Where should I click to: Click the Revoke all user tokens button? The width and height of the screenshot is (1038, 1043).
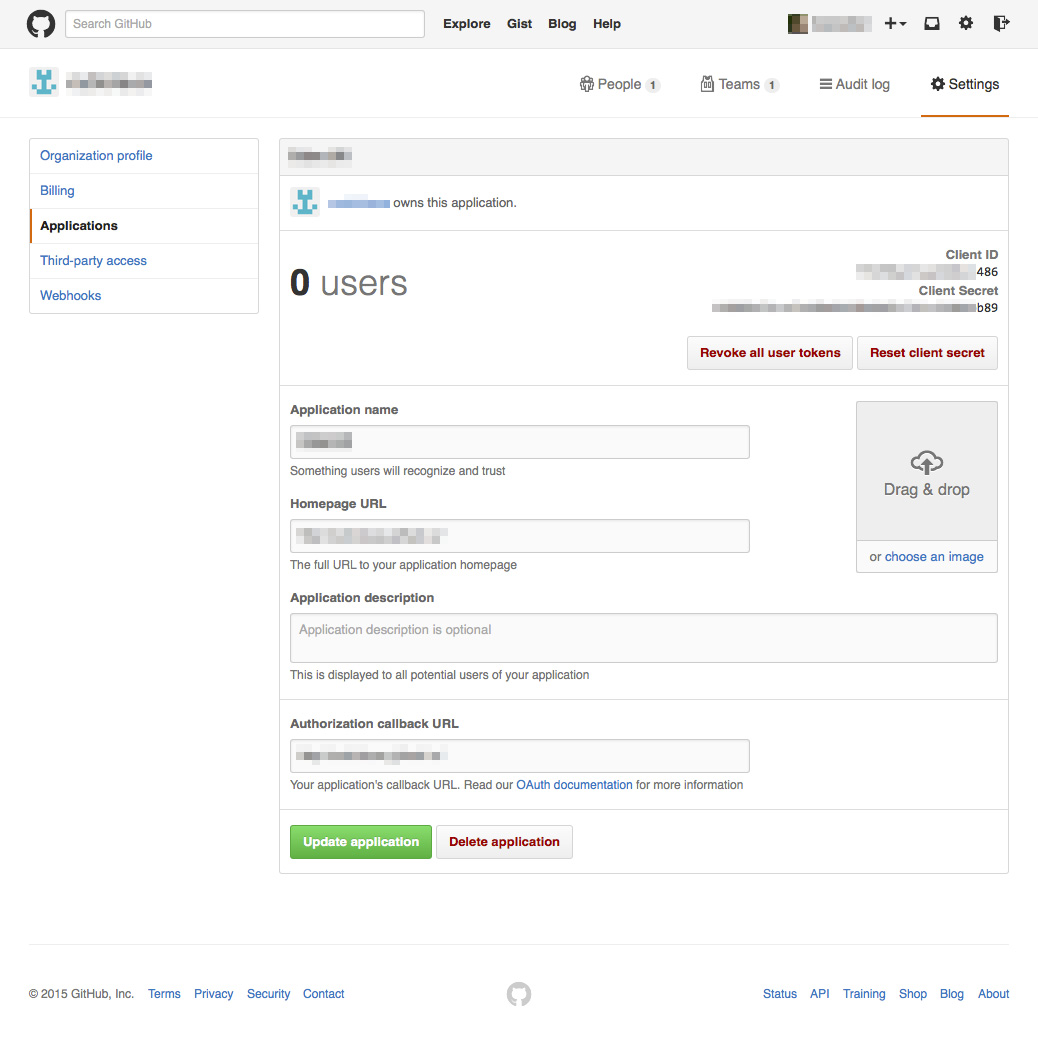(769, 352)
